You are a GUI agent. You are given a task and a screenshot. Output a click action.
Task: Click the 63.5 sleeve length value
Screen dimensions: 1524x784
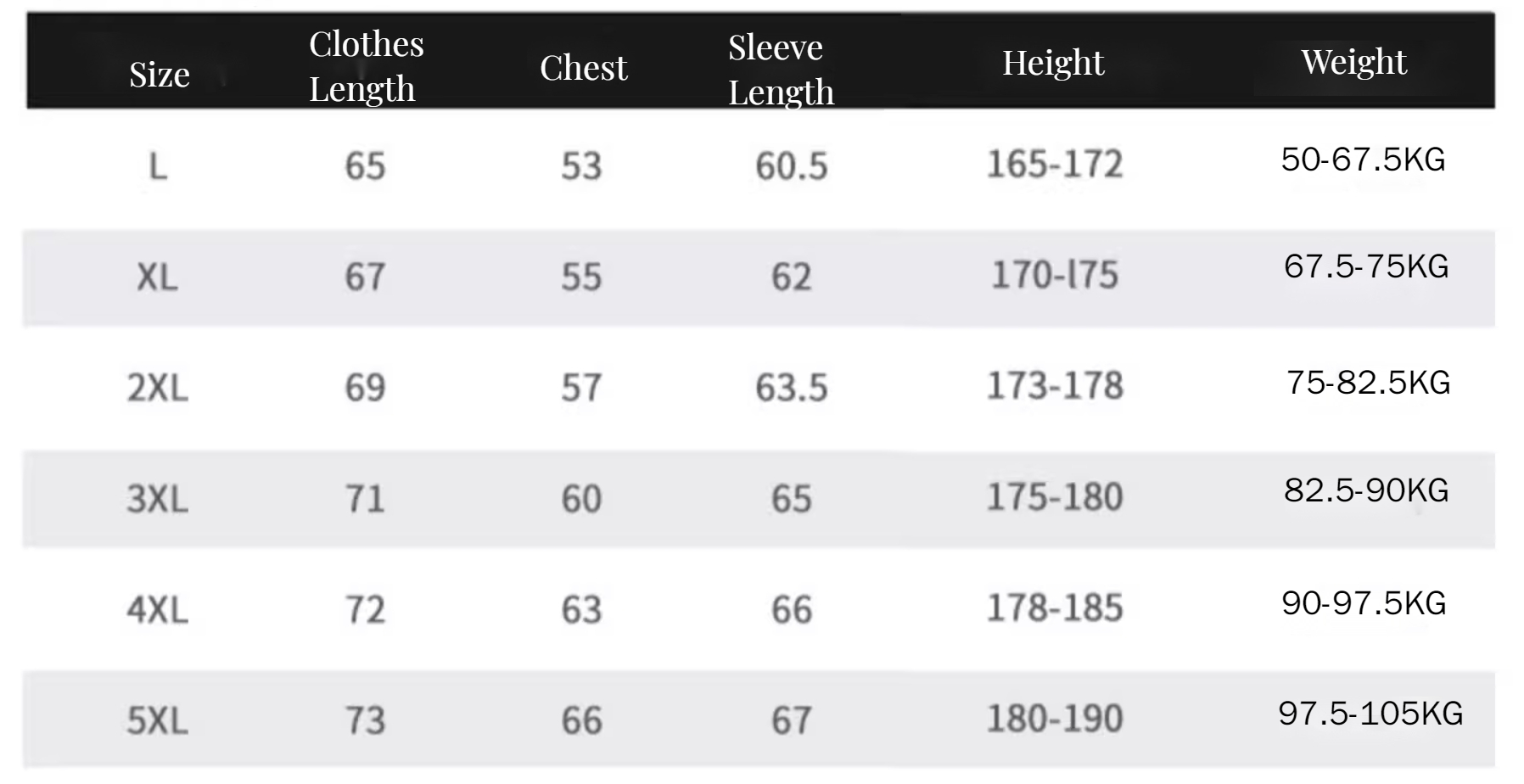point(792,388)
